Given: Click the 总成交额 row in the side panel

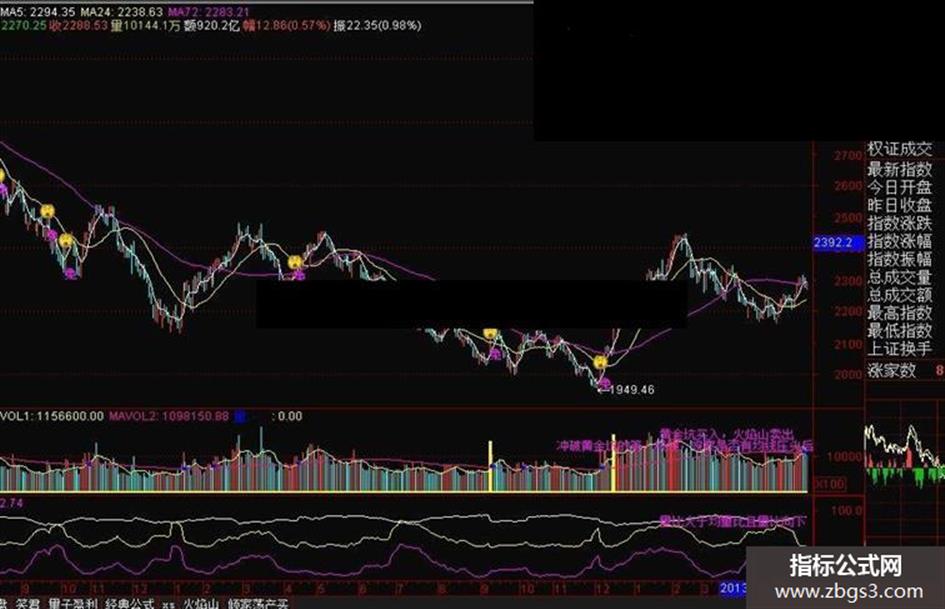Looking at the screenshot, I should coord(900,295).
